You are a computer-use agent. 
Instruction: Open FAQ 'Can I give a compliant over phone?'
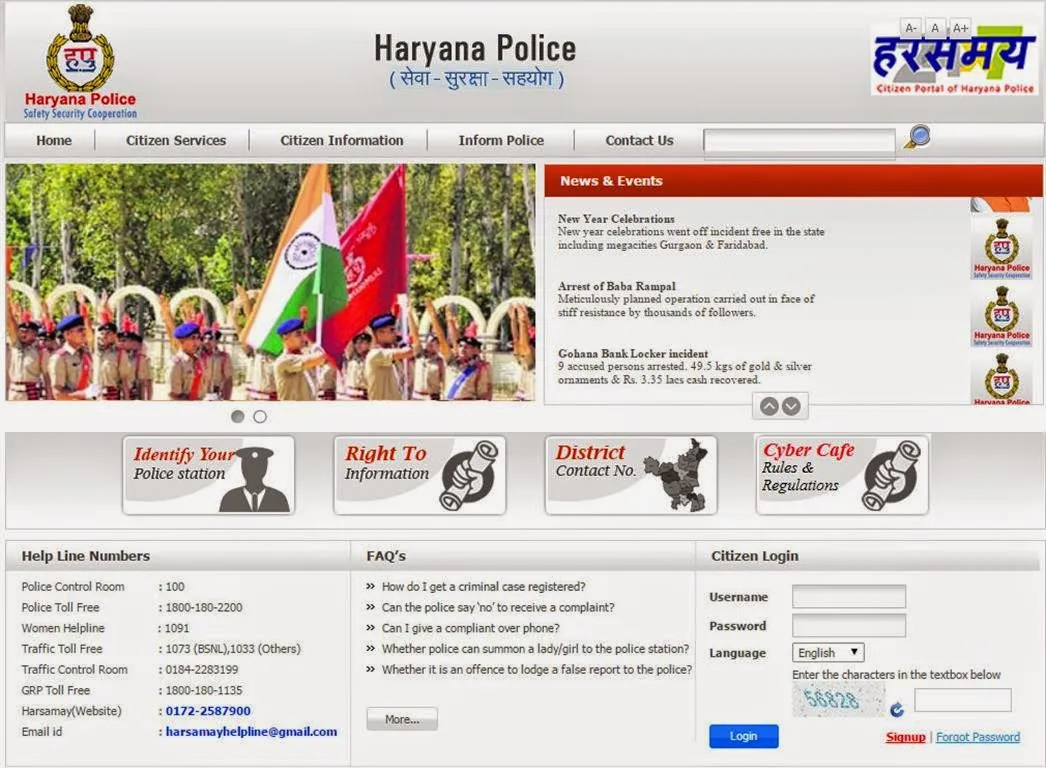coord(470,629)
